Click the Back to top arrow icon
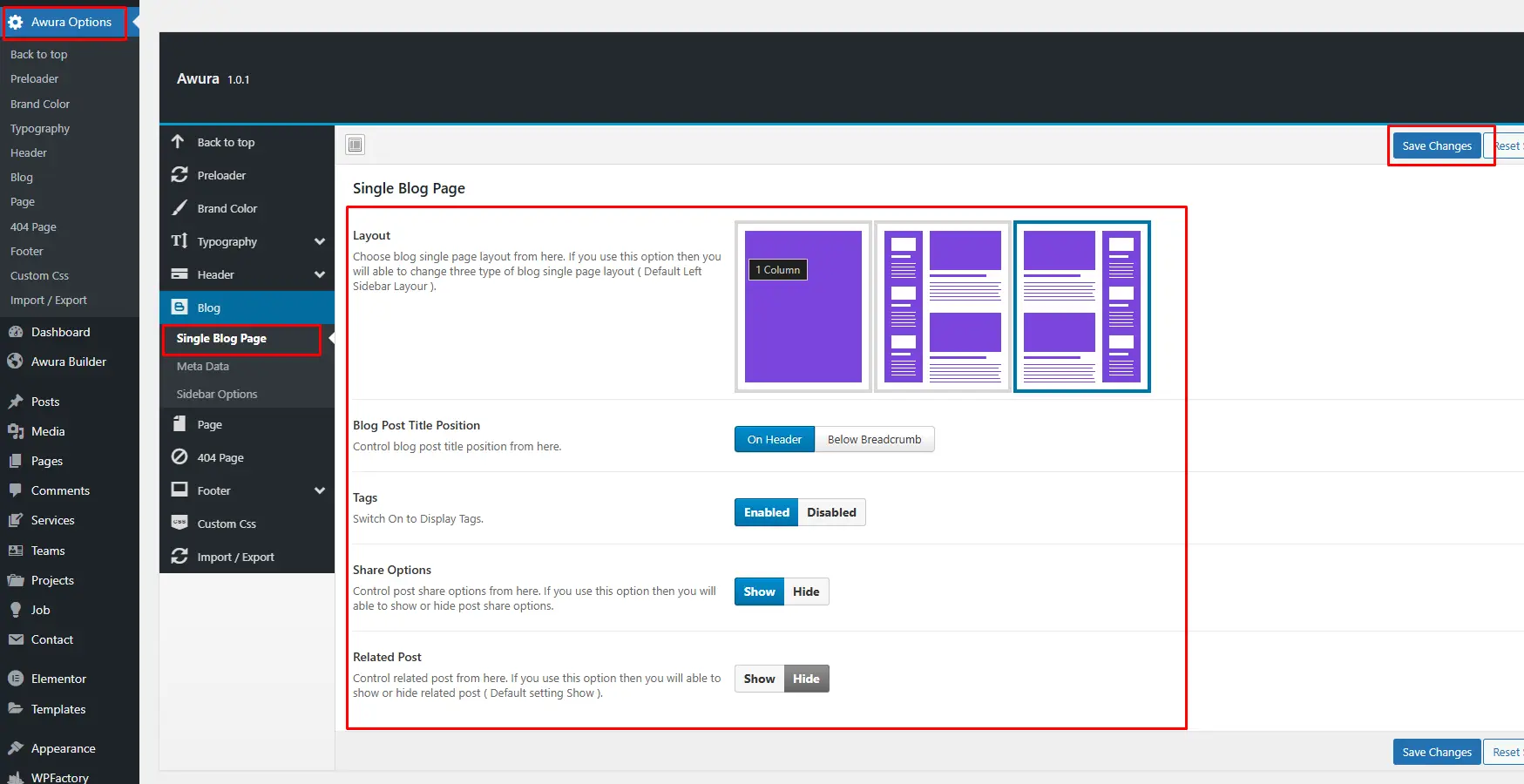This screenshot has height=784, width=1524. point(178,141)
